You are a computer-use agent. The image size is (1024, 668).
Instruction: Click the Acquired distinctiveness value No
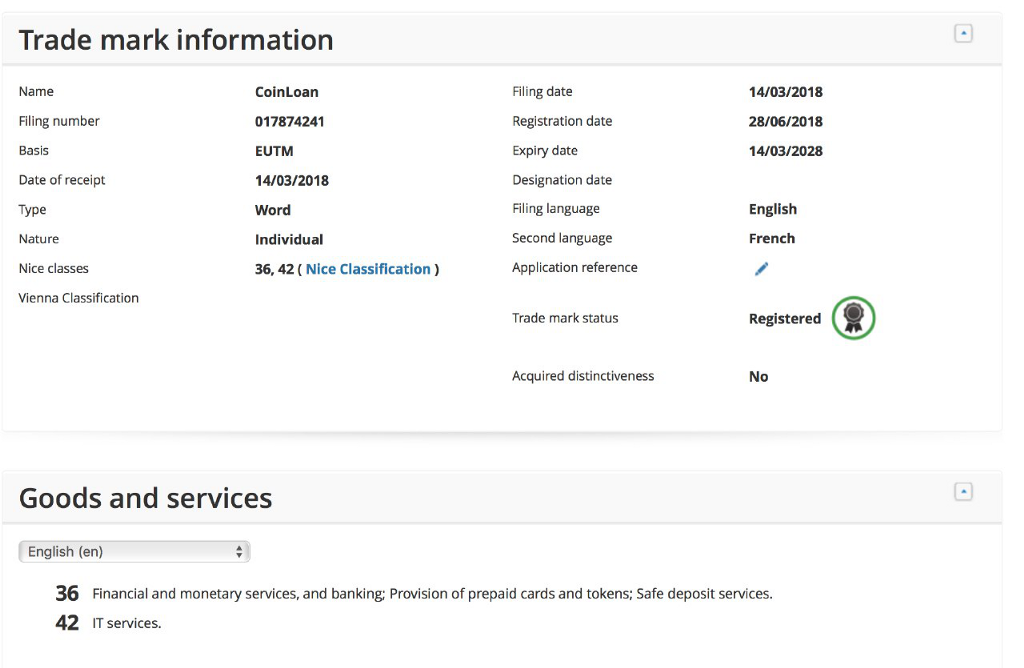pyautogui.click(x=758, y=377)
